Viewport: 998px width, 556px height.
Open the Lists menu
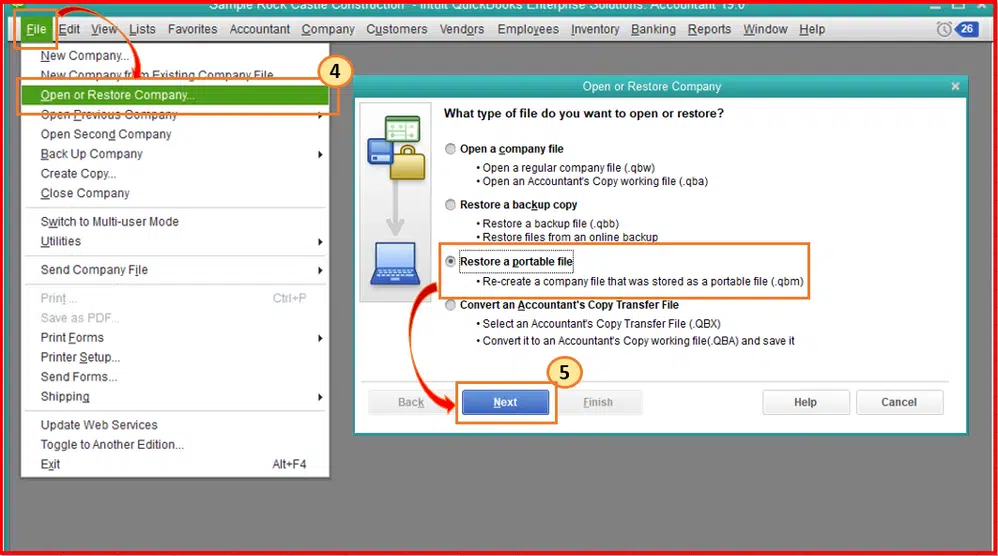(x=142, y=29)
